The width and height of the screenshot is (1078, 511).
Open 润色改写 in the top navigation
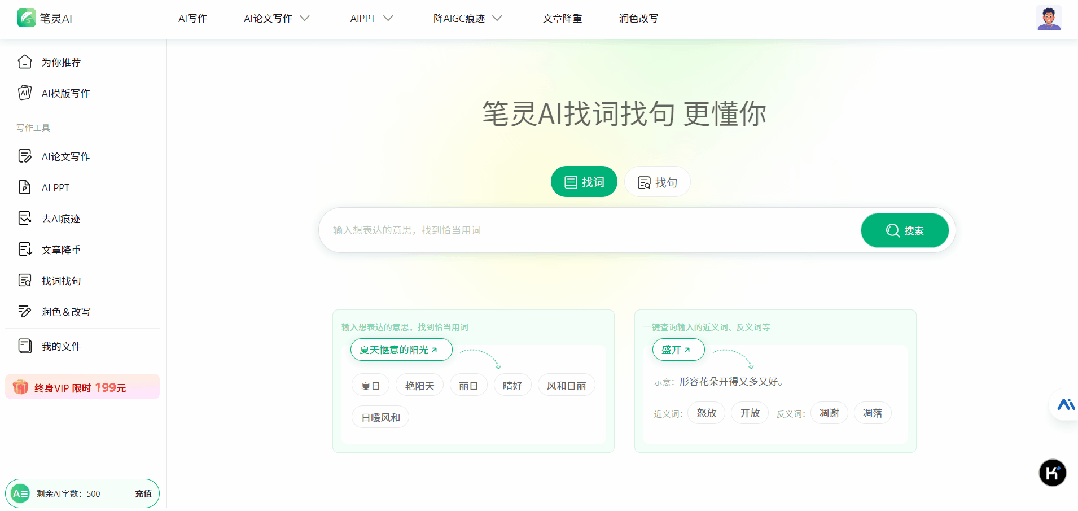tap(639, 19)
